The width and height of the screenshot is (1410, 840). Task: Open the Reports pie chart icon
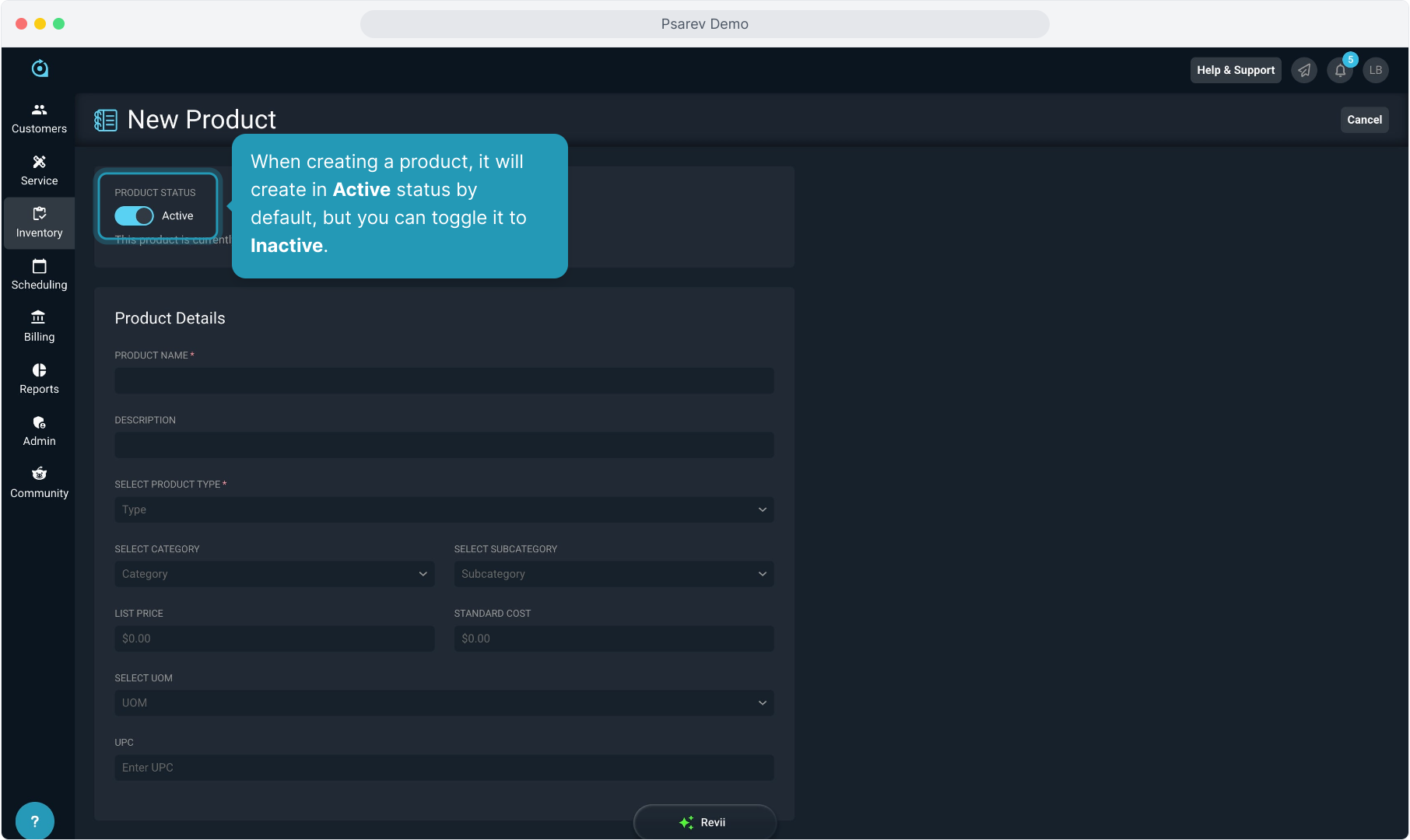pyautogui.click(x=39, y=370)
